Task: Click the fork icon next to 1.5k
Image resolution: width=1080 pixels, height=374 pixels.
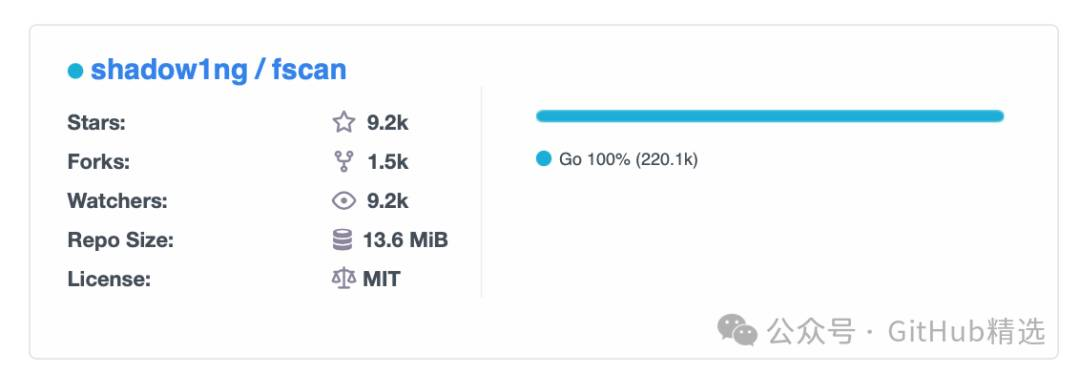Action: pos(344,162)
